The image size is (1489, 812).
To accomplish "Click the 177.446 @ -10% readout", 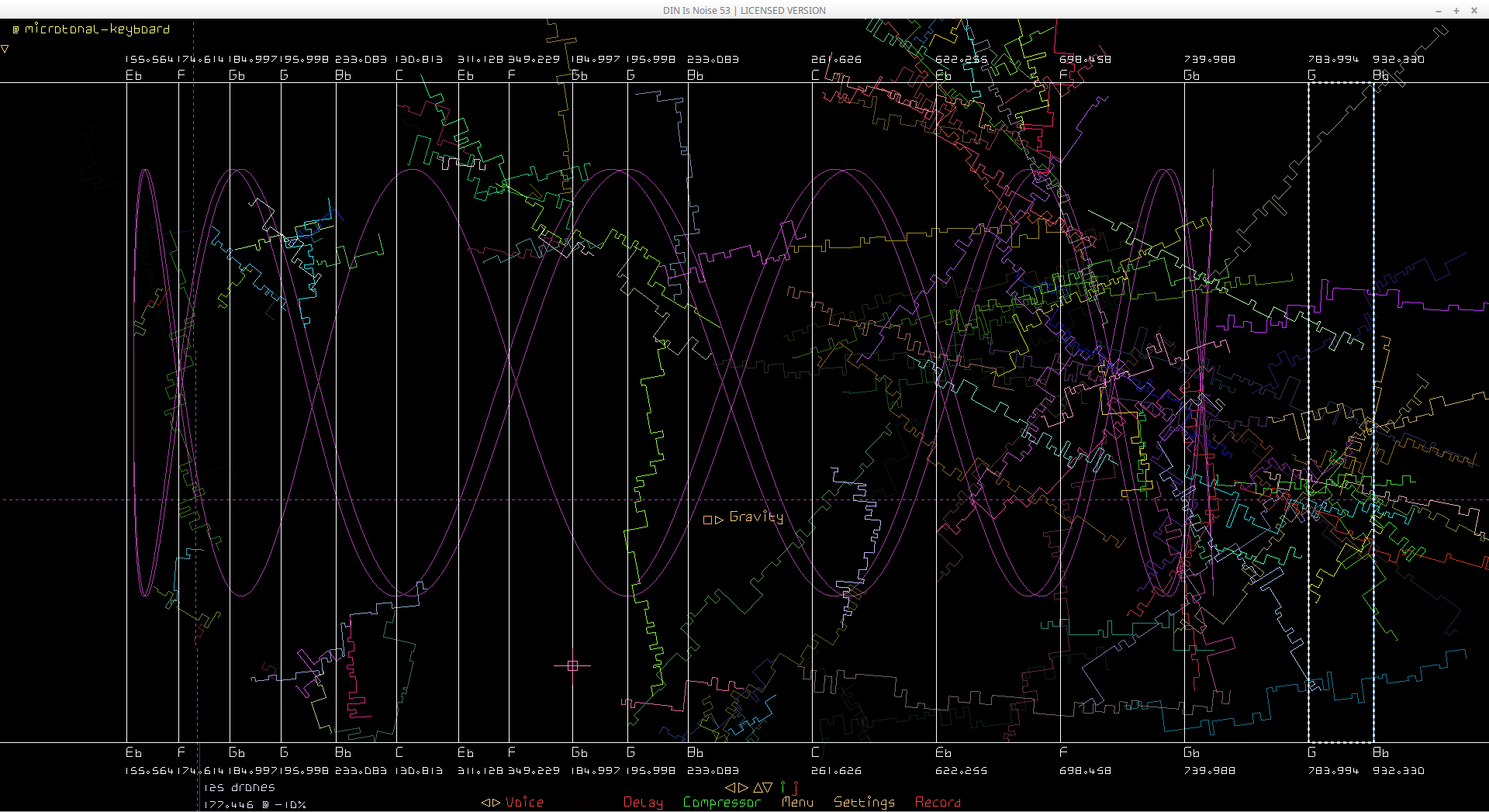I will click(255, 805).
